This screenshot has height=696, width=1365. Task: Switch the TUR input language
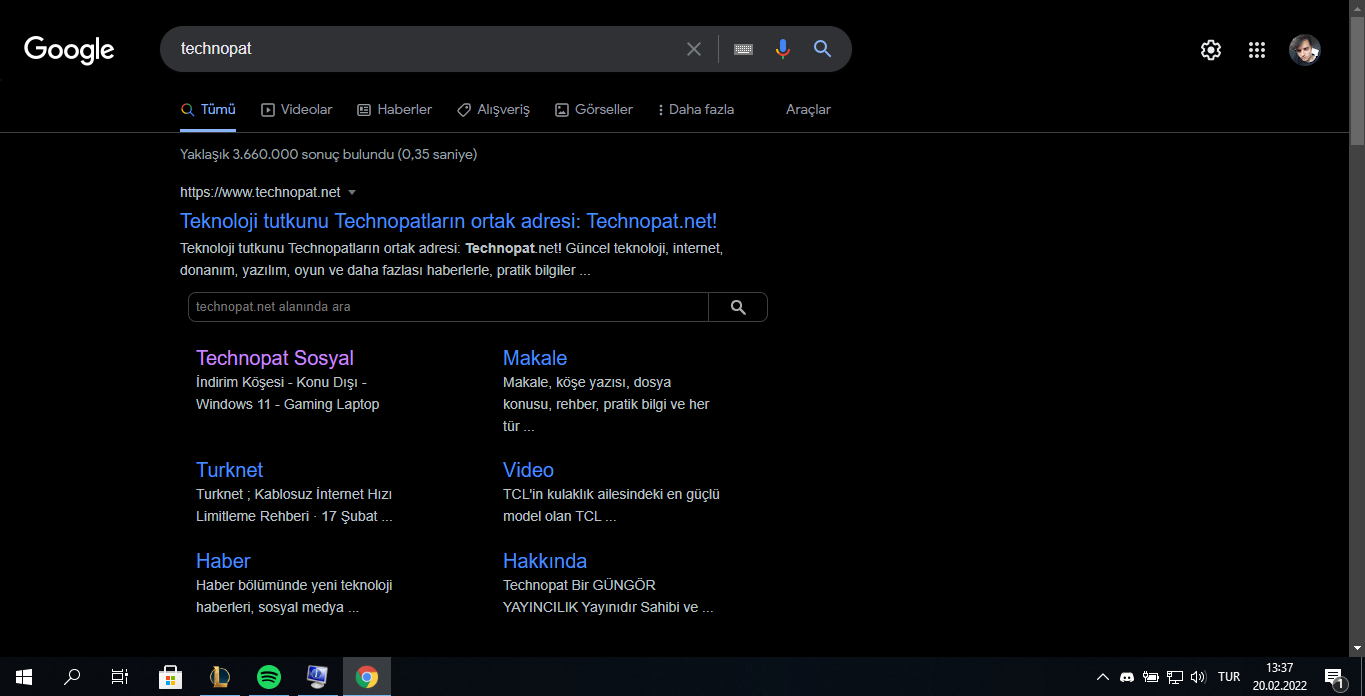coord(1229,677)
